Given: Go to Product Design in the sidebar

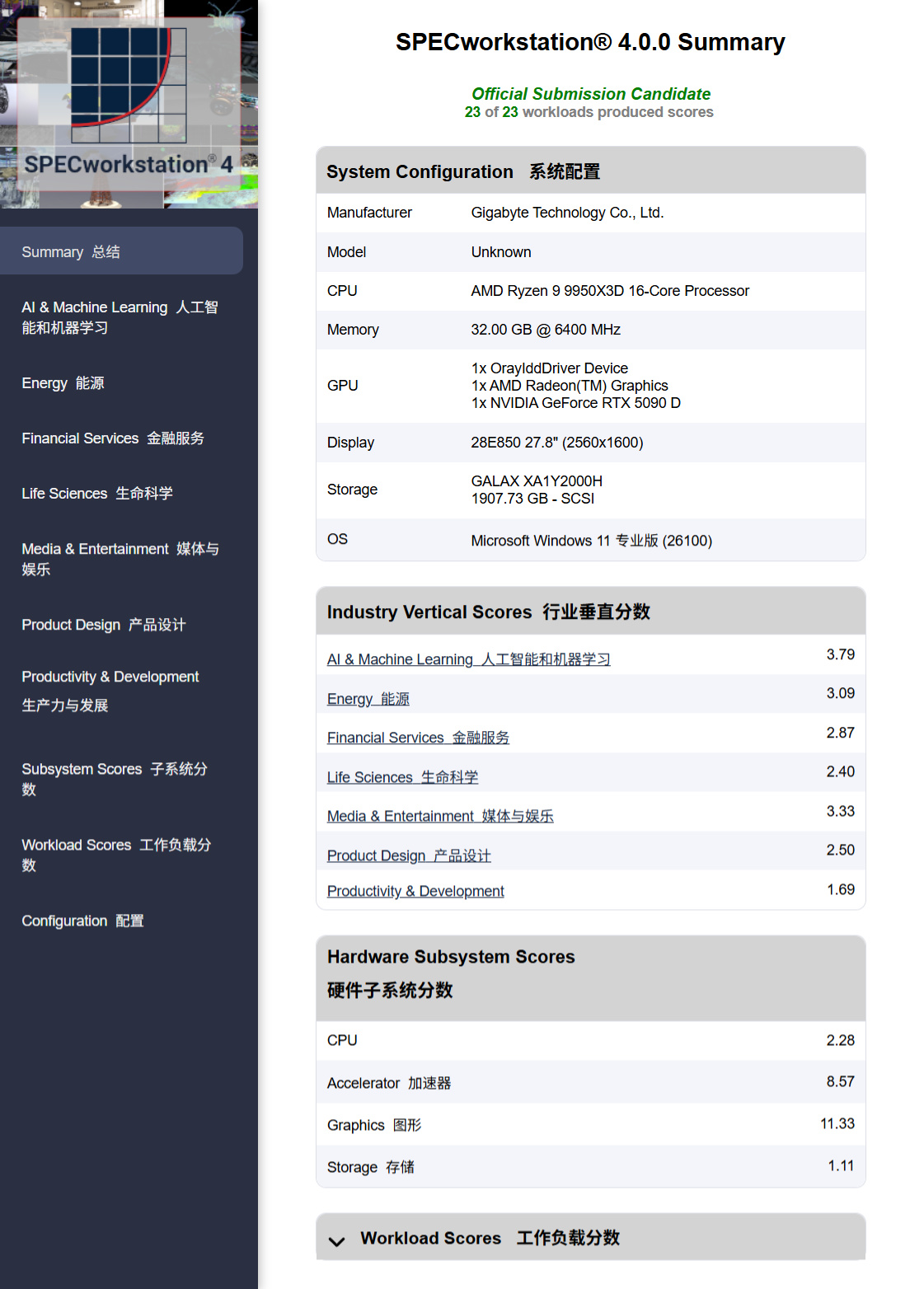Looking at the screenshot, I should tap(121, 625).
